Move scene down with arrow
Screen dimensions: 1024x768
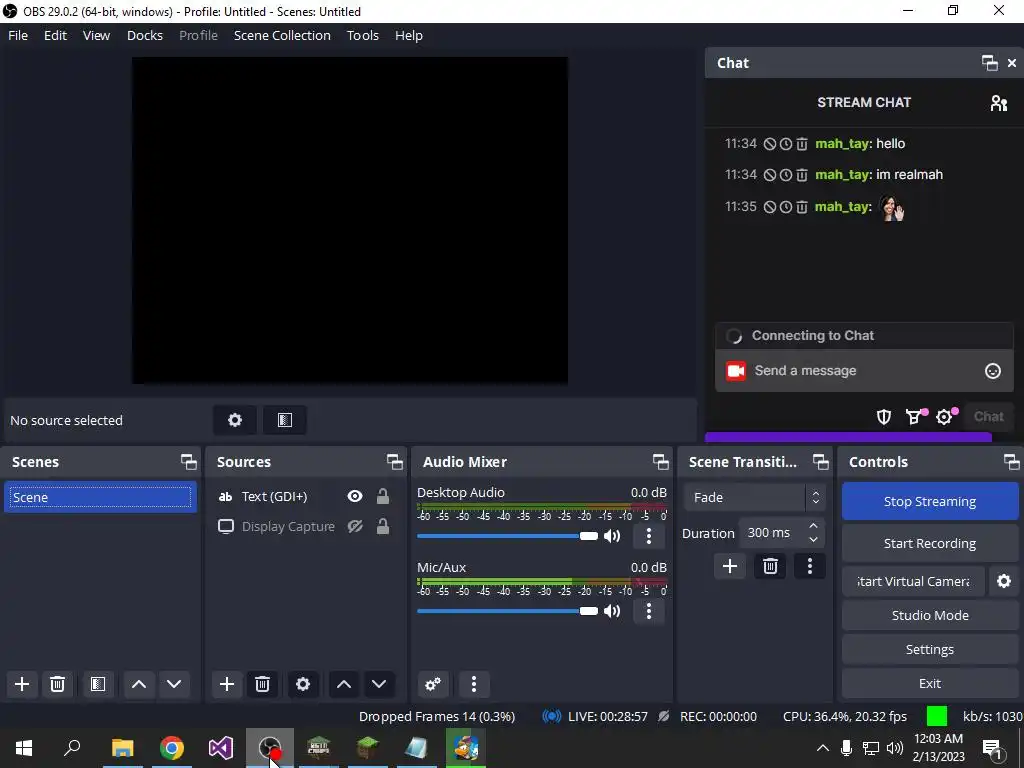[174, 684]
